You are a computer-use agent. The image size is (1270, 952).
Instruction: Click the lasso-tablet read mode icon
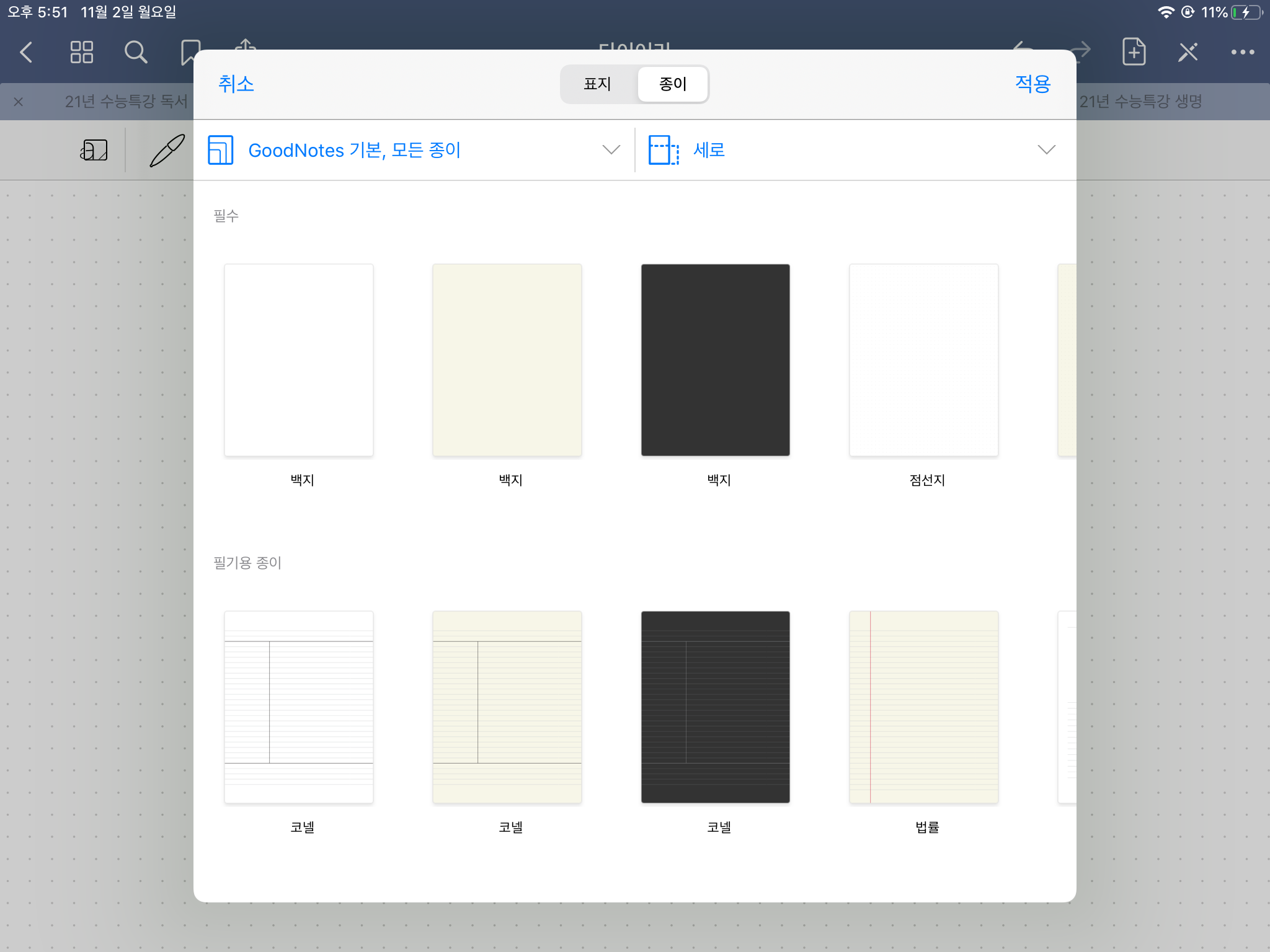click(94, 150)
